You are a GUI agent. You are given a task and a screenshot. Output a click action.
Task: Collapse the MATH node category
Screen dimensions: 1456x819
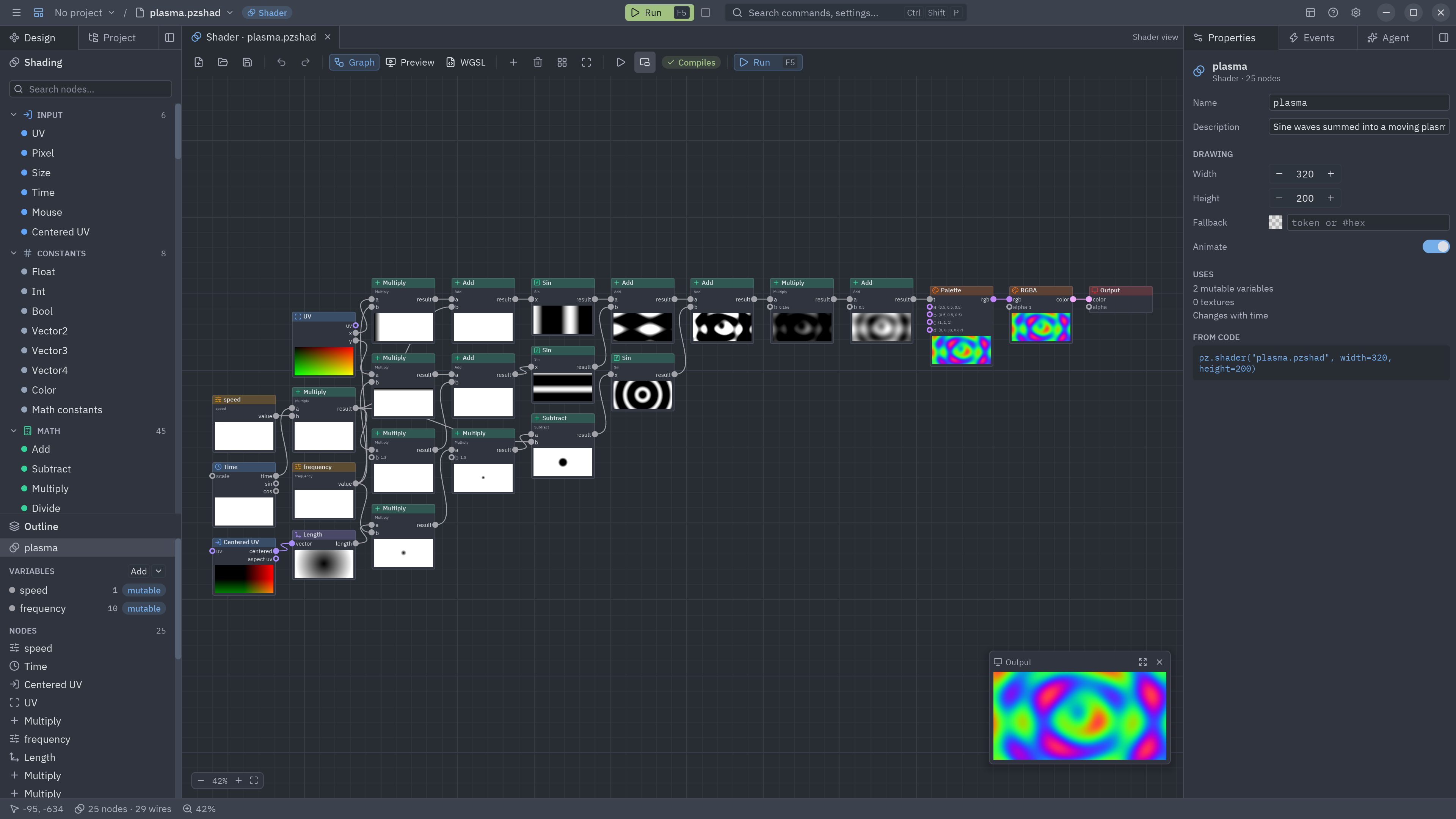point(14,431)
